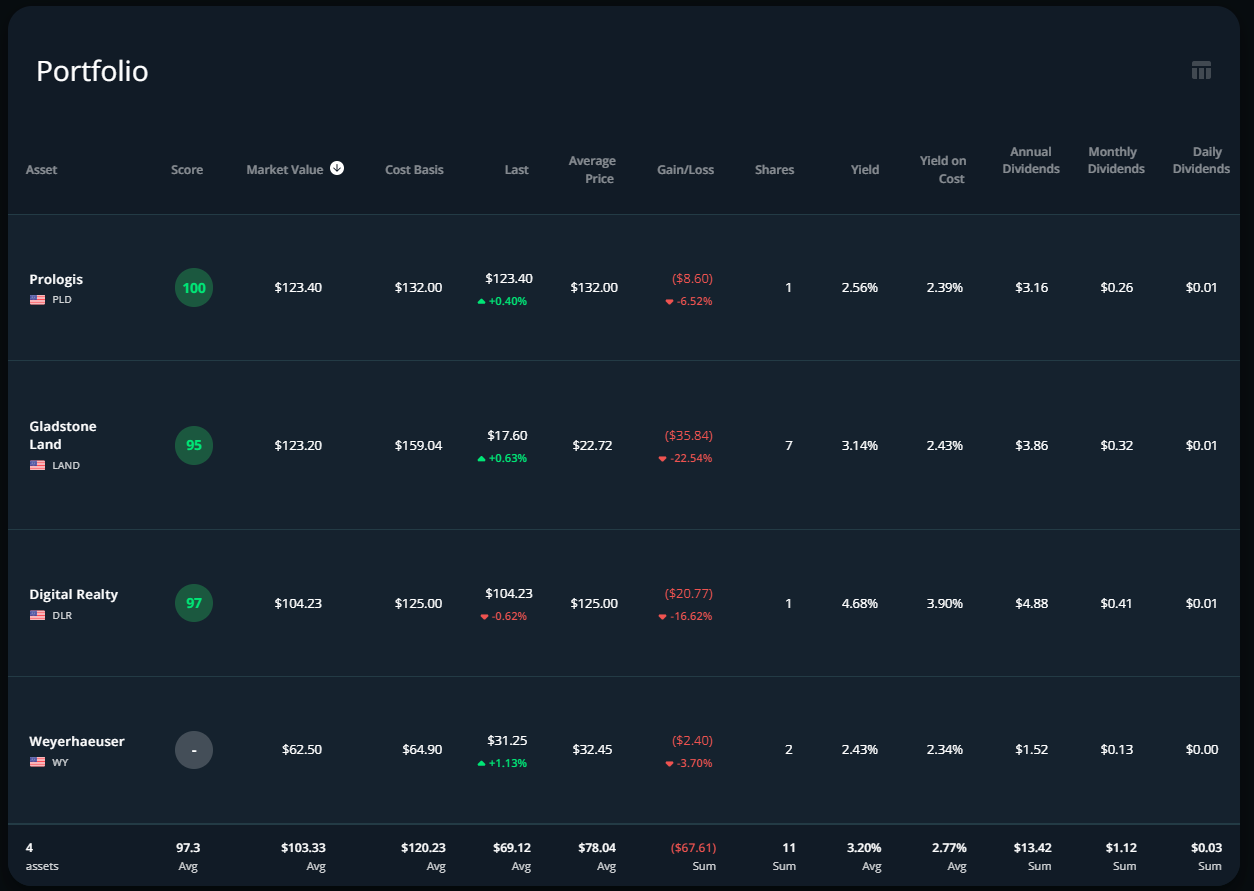Viewport: 1254px width, 891px height.
Task: Click the LAND ticker symbol
Action: pyautogui.click(x=66, y=465)
